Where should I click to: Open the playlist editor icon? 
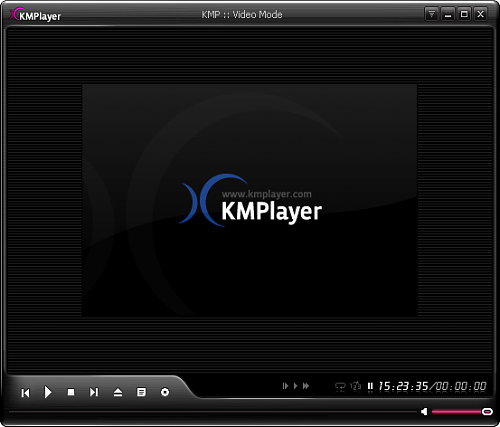(x=141, y=392)
